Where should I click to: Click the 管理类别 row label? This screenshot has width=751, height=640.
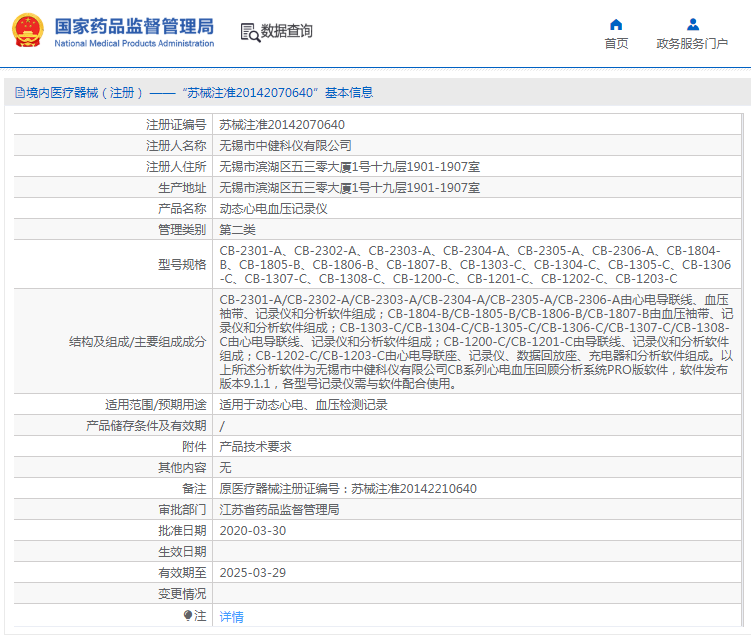tap(182, 230)
